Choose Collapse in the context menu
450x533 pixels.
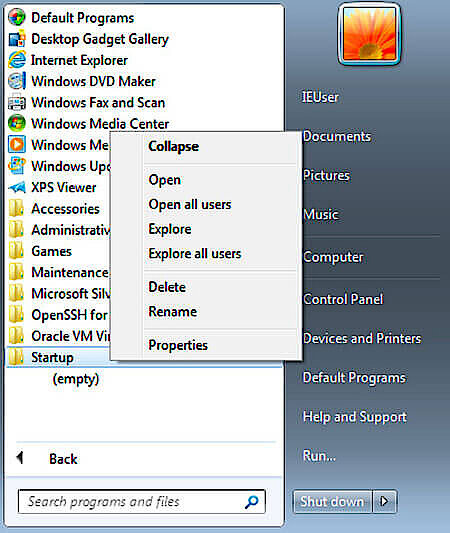(173, 147)
